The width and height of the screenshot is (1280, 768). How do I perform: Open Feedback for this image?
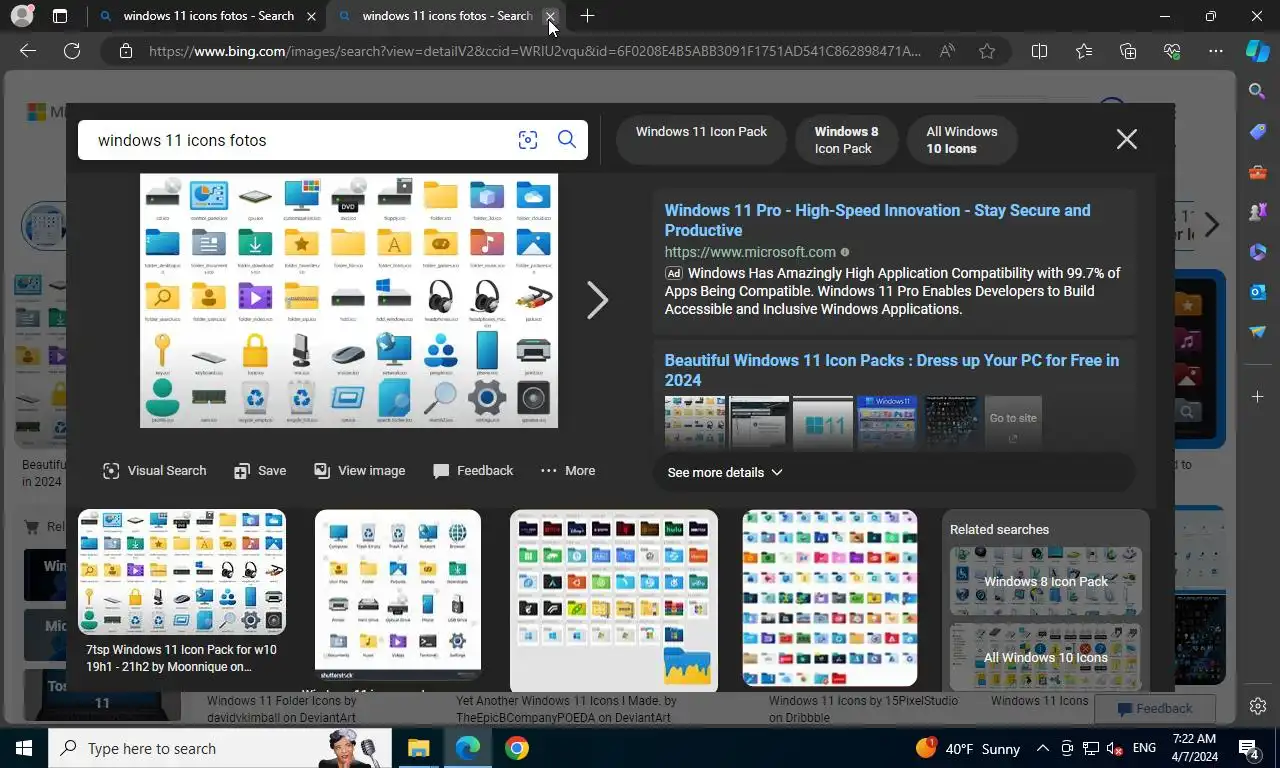click(473, 470)
